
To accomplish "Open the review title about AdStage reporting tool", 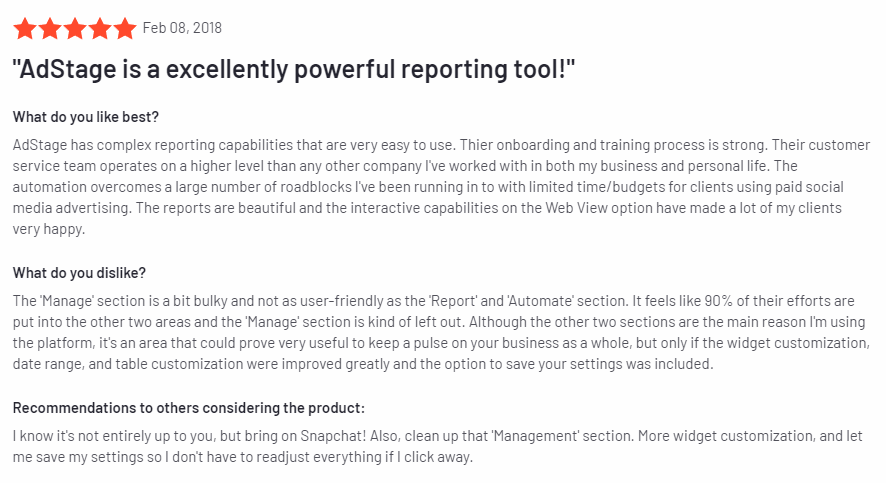I will point(294,70).
